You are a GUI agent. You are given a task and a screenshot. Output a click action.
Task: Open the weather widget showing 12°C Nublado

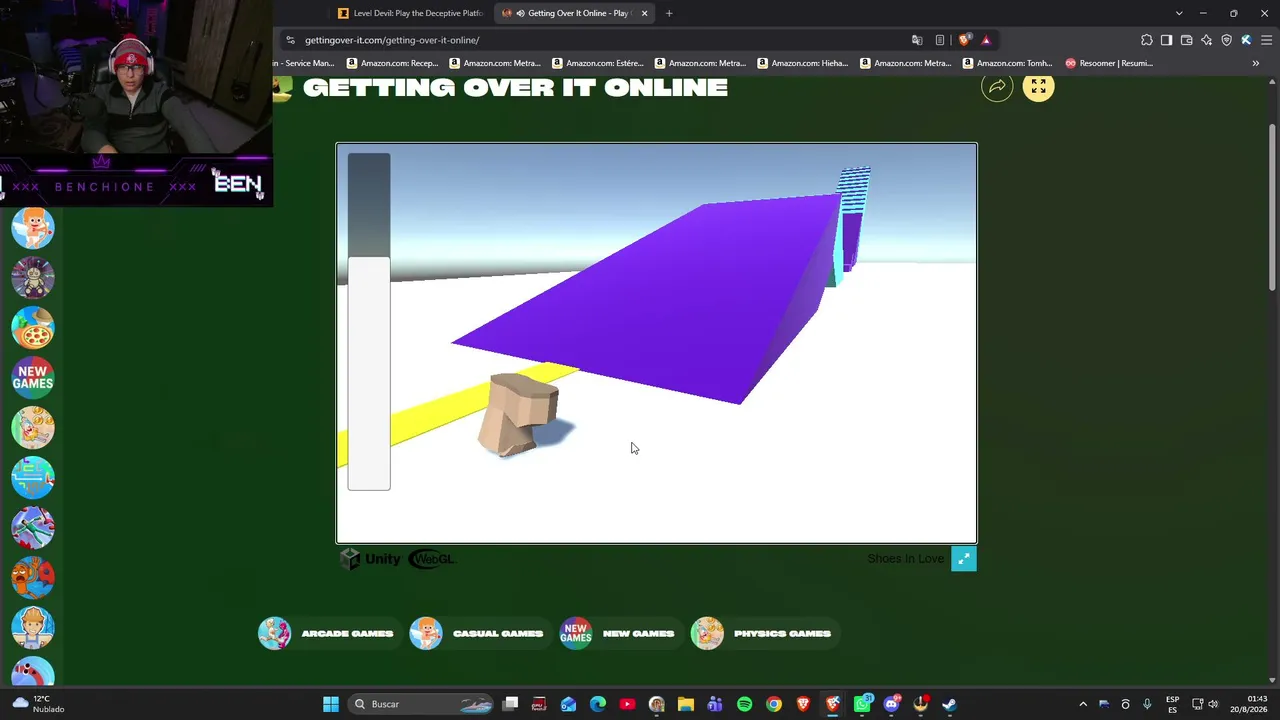point(38,704)
